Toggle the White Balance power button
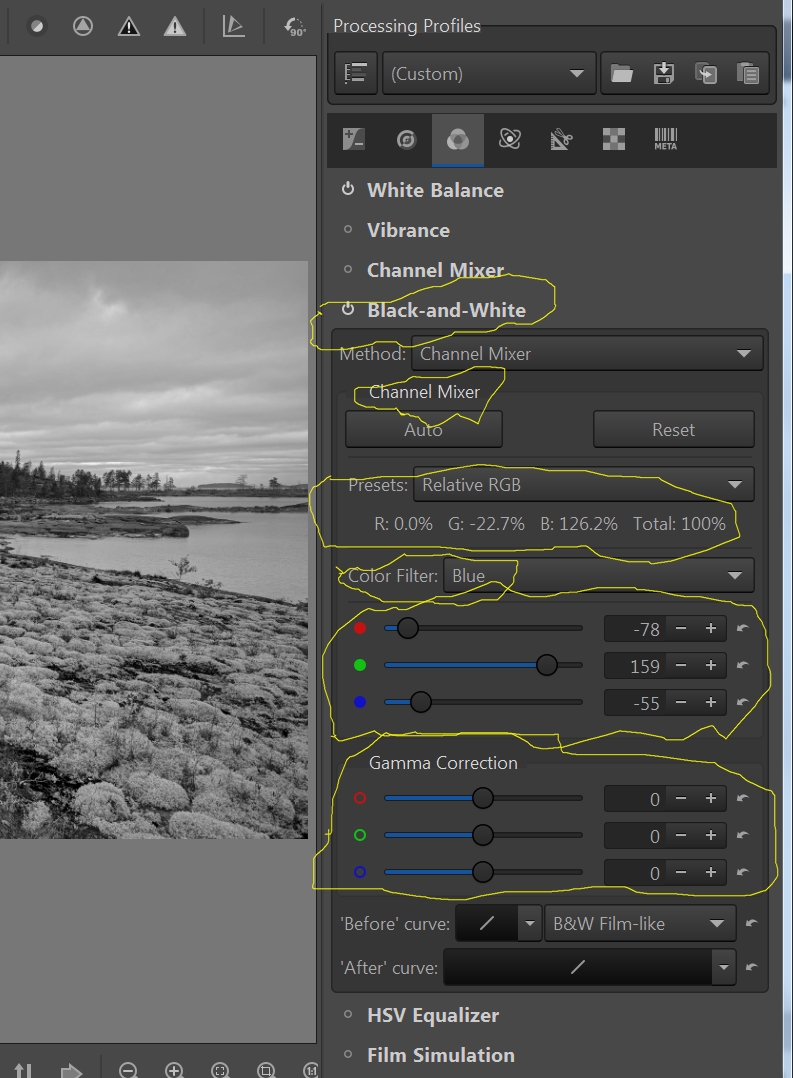The height and width of the screenshot is (1078, 793). click(x=348, y=189)
